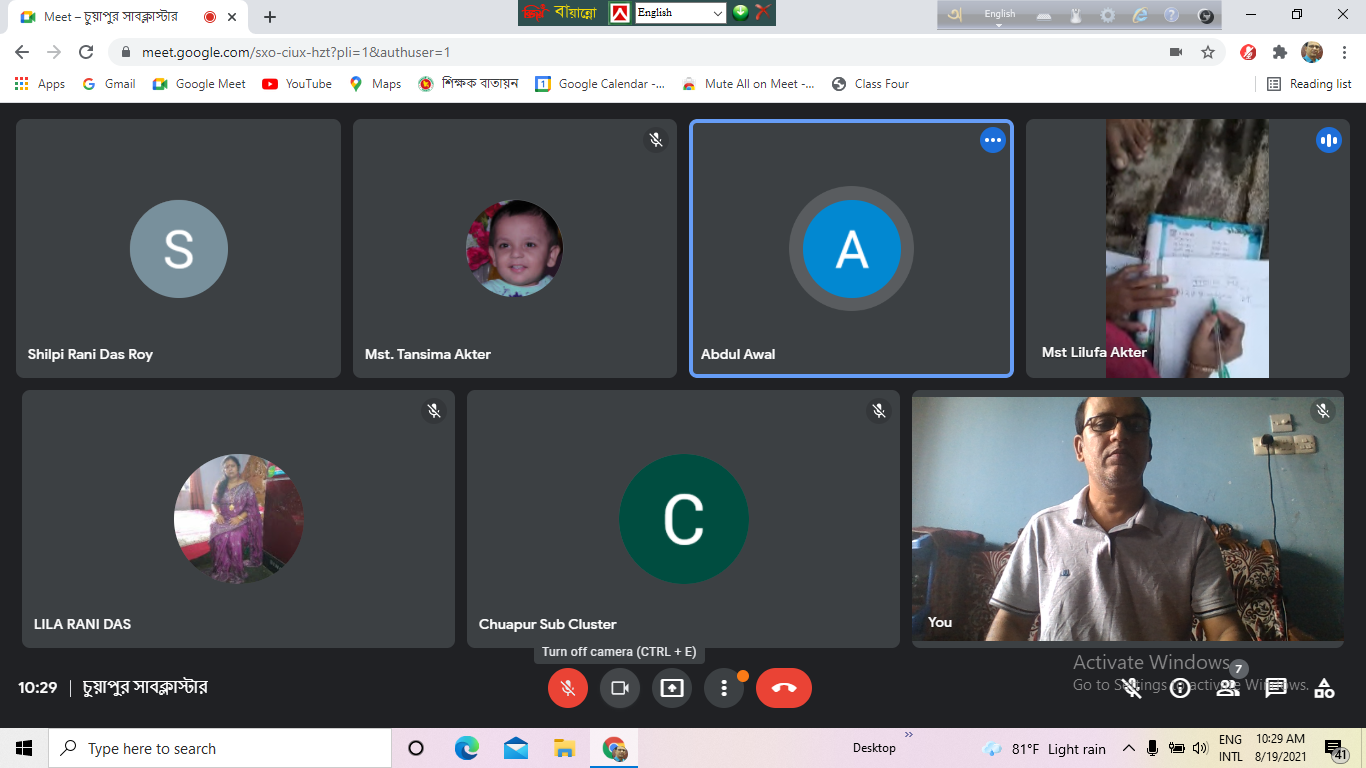
Task: Open the Chrome extensions puzzle icon
Action: point(1280,52)
